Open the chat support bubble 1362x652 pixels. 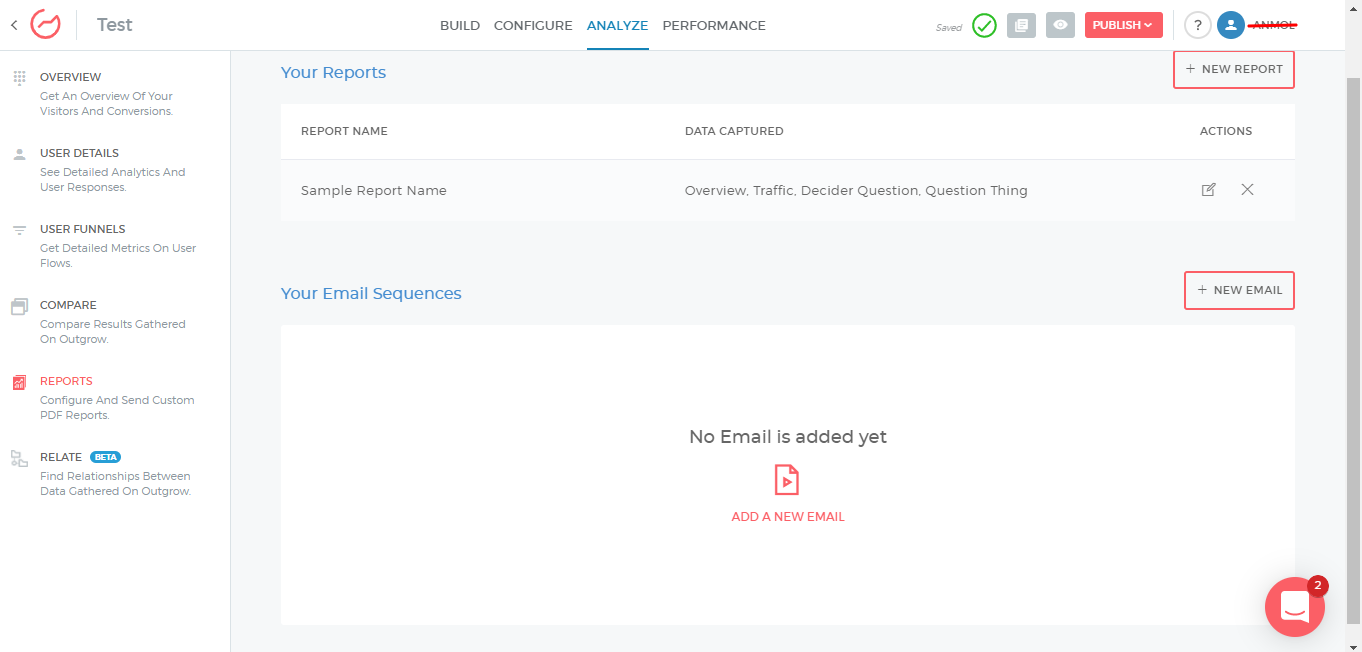point(1294,606)
